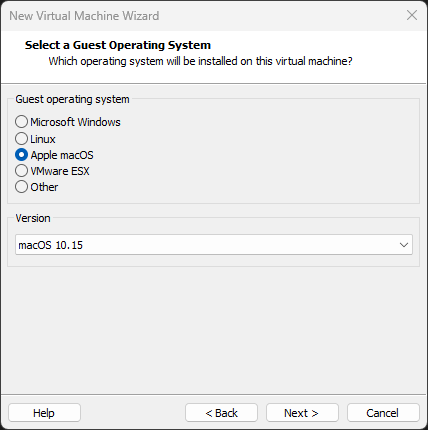The width and height of the screenshot is (428, 430).
Task: Close the wizard with the X icon
Action: (412, 15)
